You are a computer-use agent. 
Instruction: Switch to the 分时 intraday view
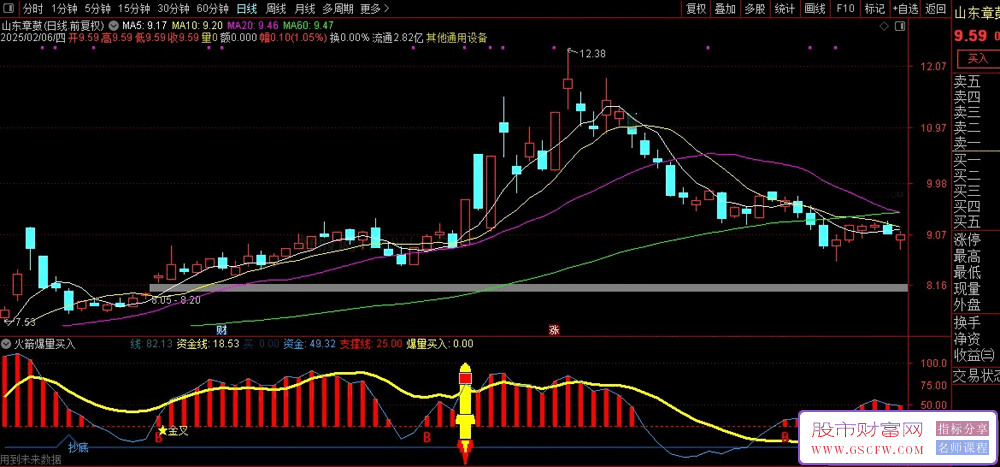[33, 8]
